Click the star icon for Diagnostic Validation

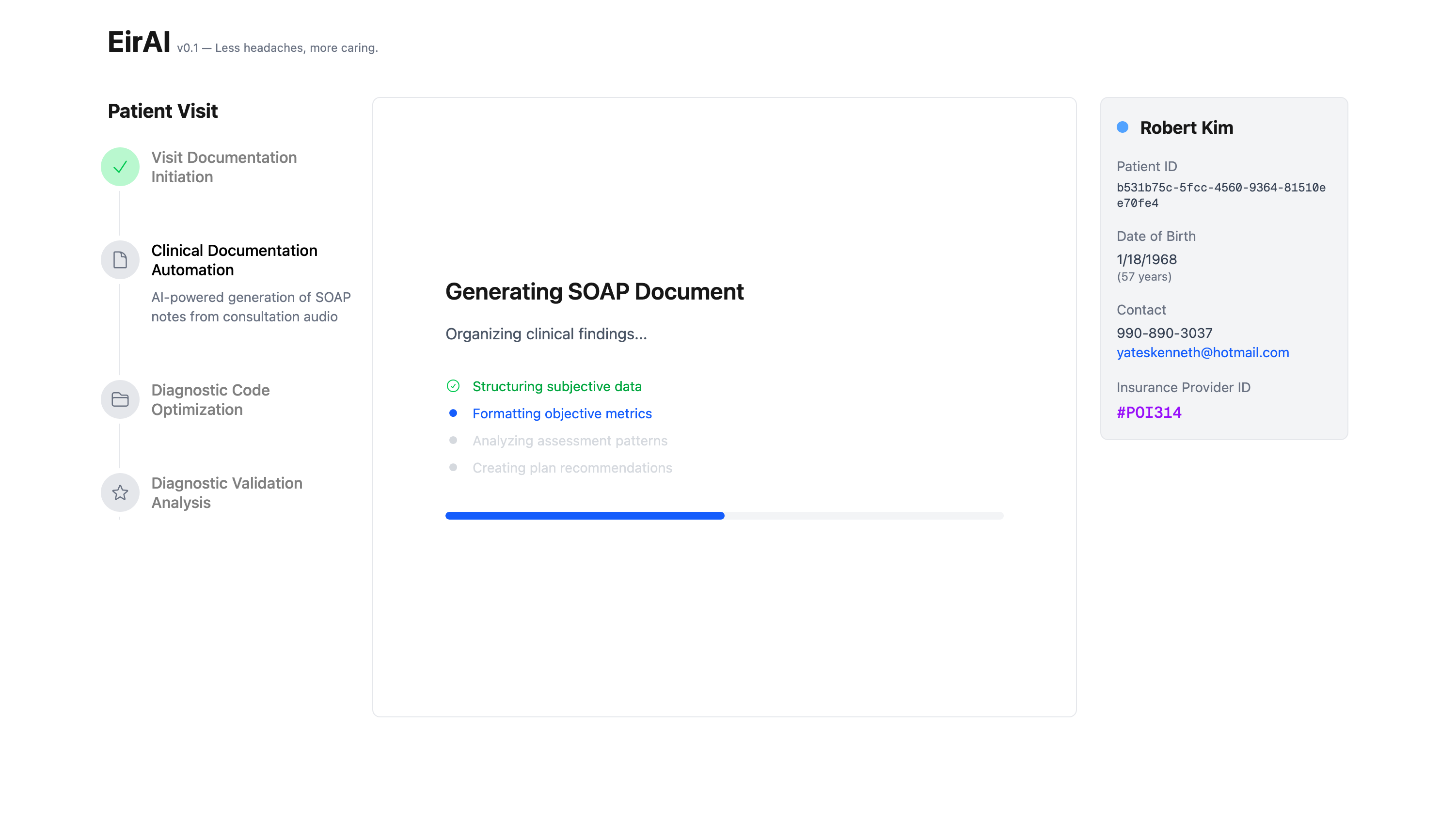120,492
